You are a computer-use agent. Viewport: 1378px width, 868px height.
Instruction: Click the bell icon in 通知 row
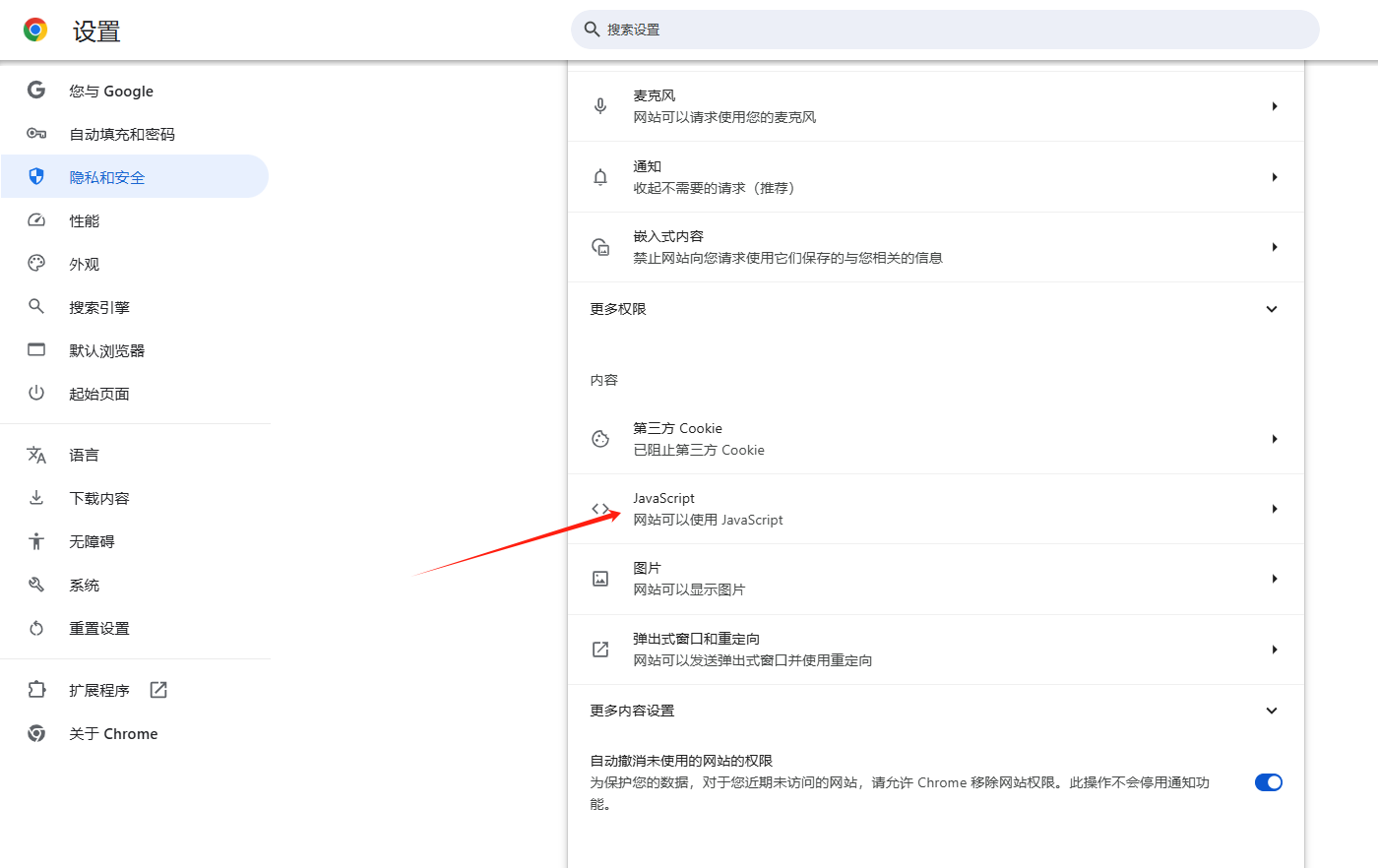click(x=600, y=177)
